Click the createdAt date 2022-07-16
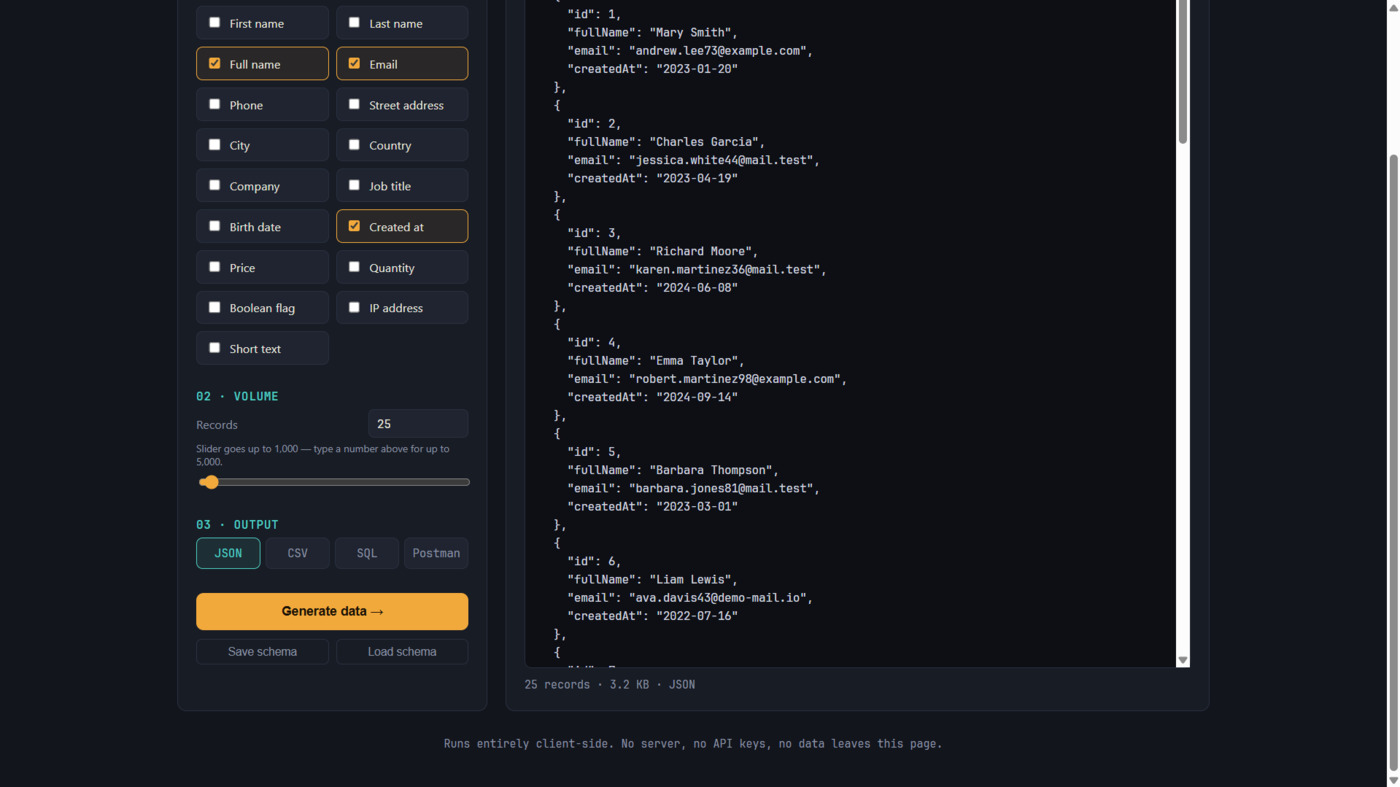Image resolution: width=1400 pixels, height=787 pixels. coord(697,616)
